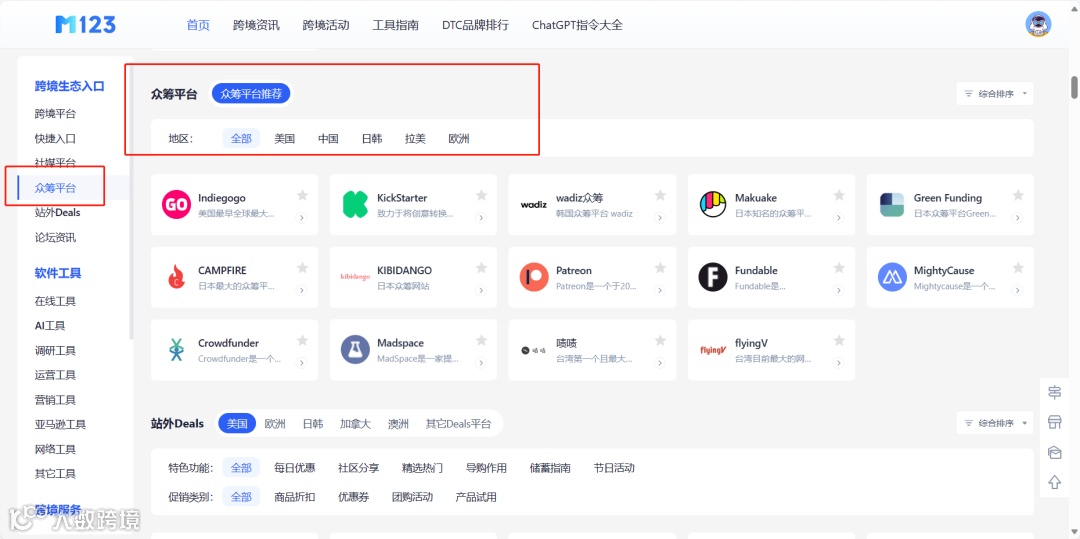This screenshot has width=1080, height=539.
Task: Go to 亚马逊工具 in the sidebar
Action: tap(61, 425)
